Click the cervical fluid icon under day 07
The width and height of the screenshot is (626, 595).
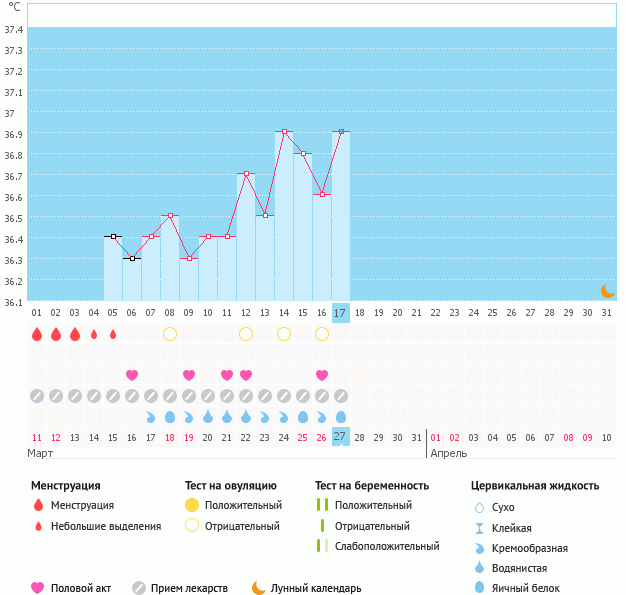151,417
